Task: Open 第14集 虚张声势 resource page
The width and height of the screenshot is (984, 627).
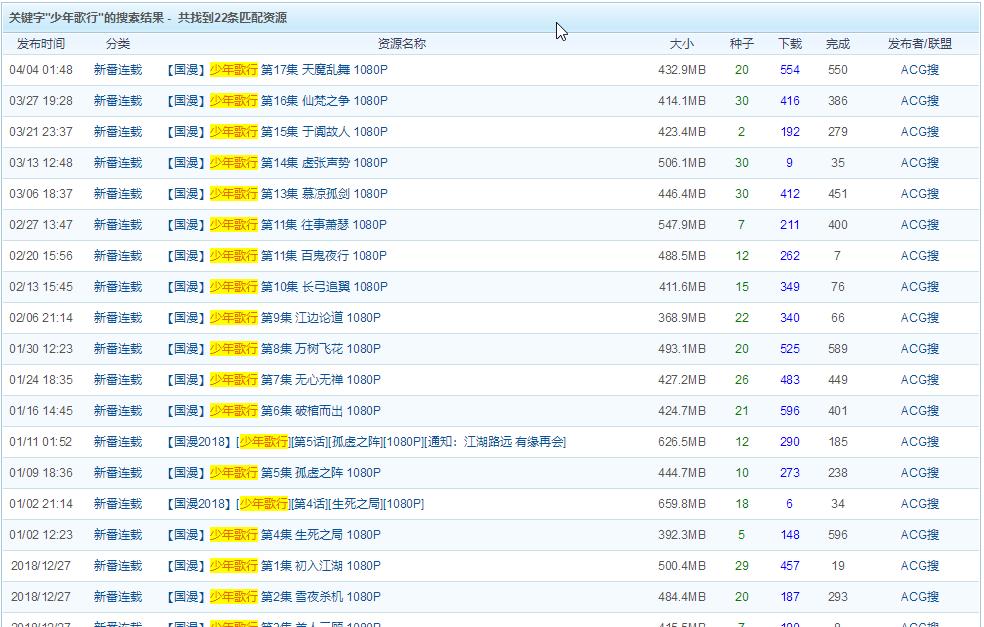Action: point(298,163)
